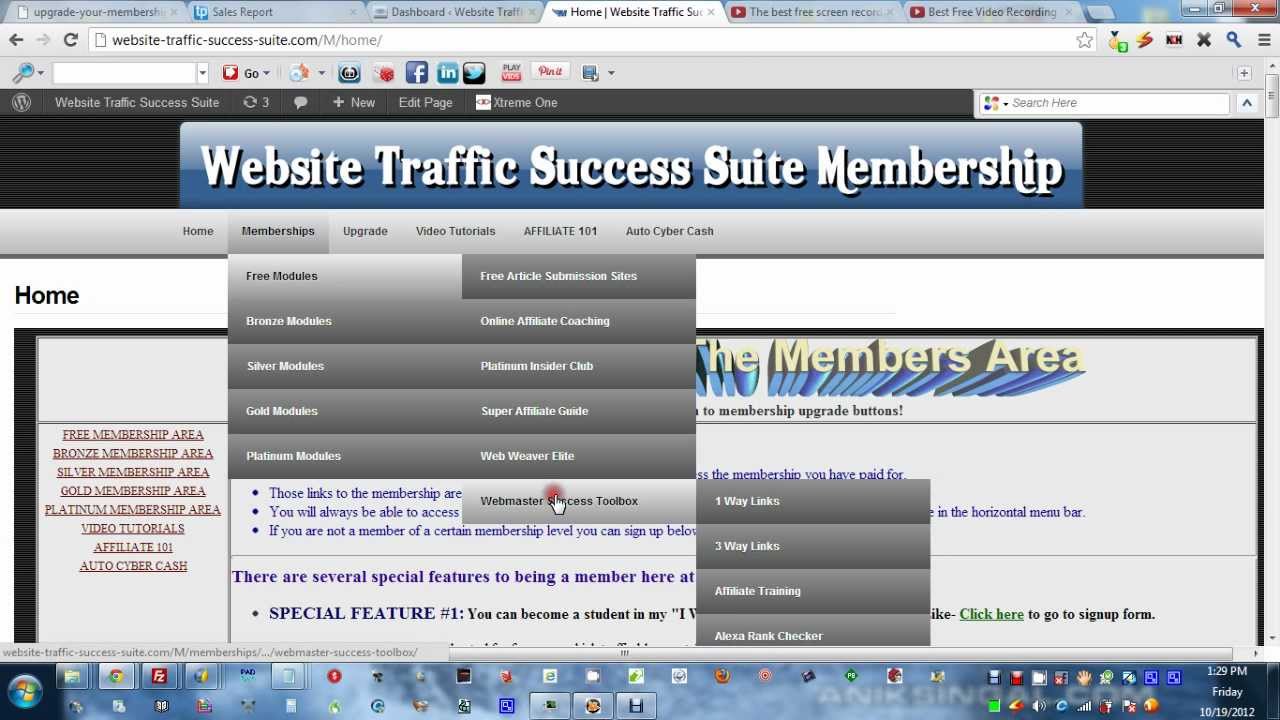Expand the Go button dropdown arrow
Screen dimensions: 1280x720
[267, 73]
